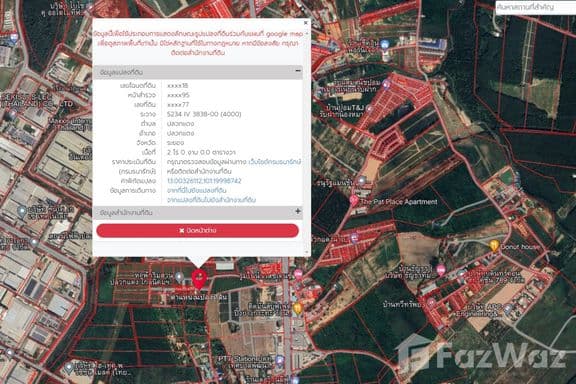
Task: Select the survey sheet value 5234 IV 3838-00 (4000)
Action: (204, 114)
